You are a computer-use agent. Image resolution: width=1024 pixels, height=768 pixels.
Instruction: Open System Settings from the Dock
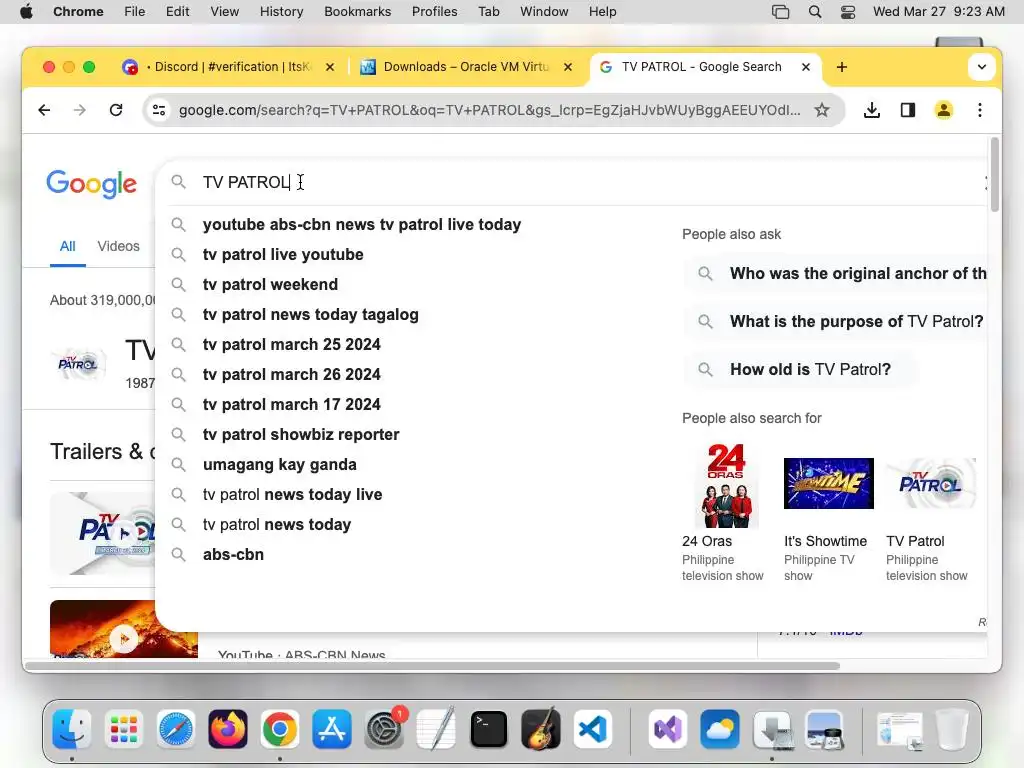pos(384,729)
